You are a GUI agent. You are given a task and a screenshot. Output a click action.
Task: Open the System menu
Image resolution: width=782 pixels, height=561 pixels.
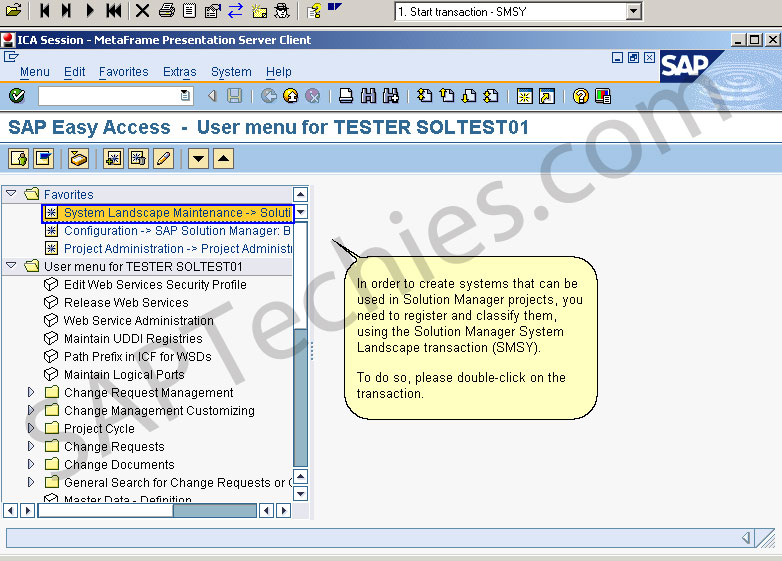click(231, 72)
